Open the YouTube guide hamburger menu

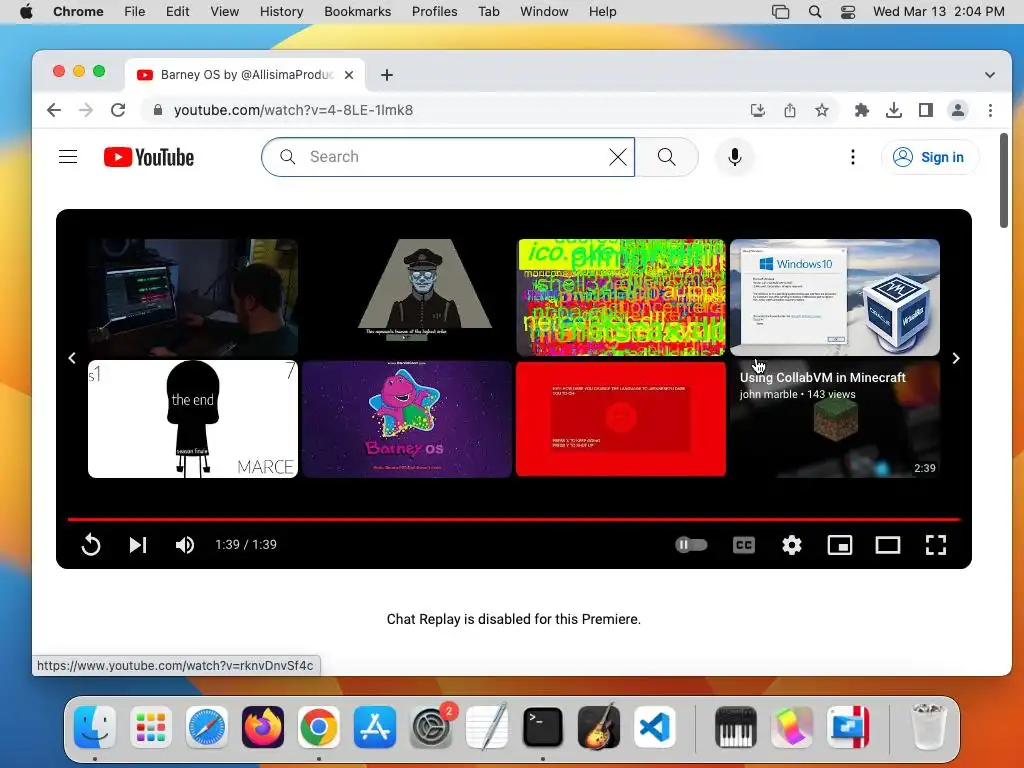[68, 157]
